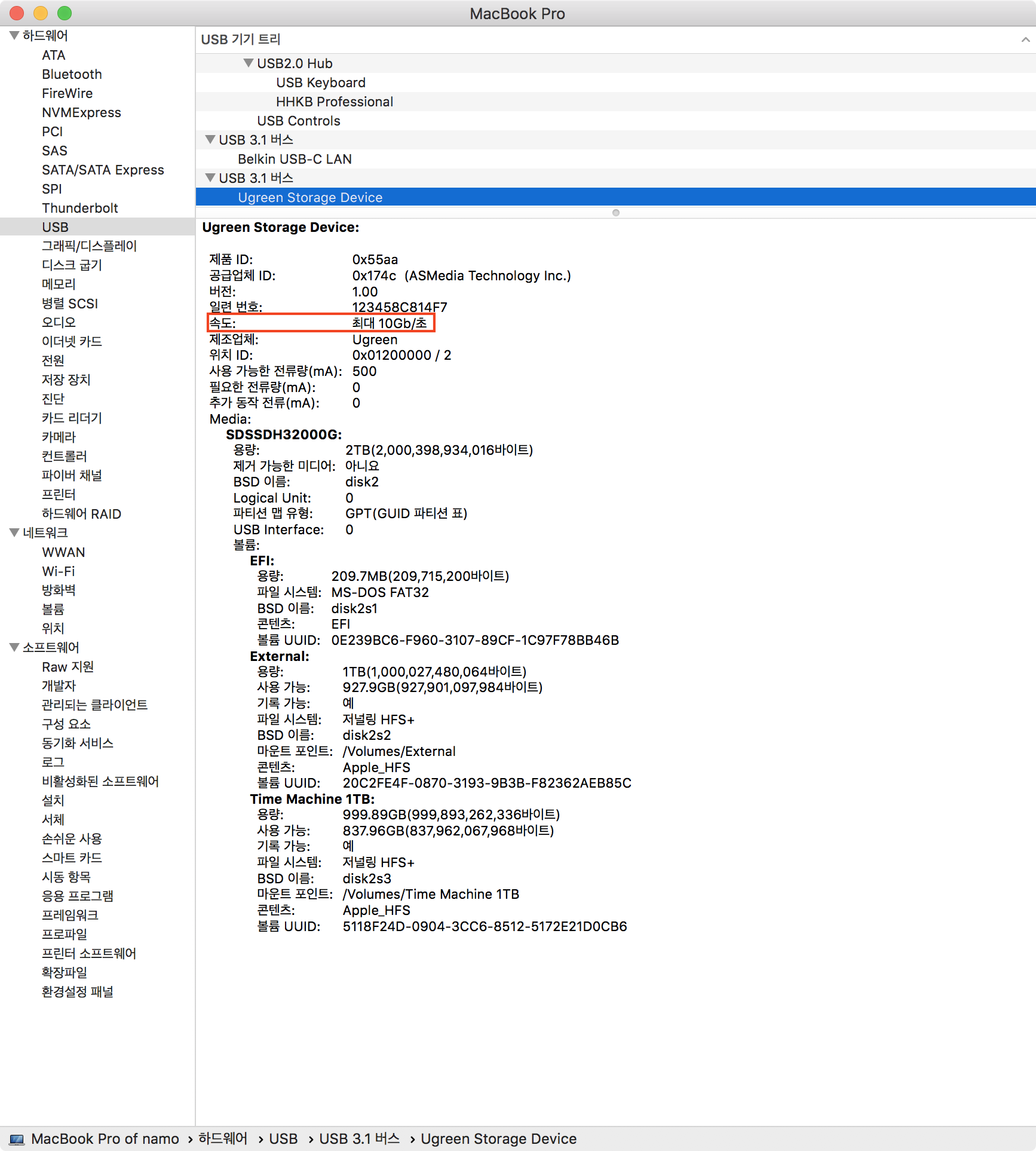This screenshot has height=1151, width=1036.
Task: Click the split pane divider handle dot
Action: point(616,213)
